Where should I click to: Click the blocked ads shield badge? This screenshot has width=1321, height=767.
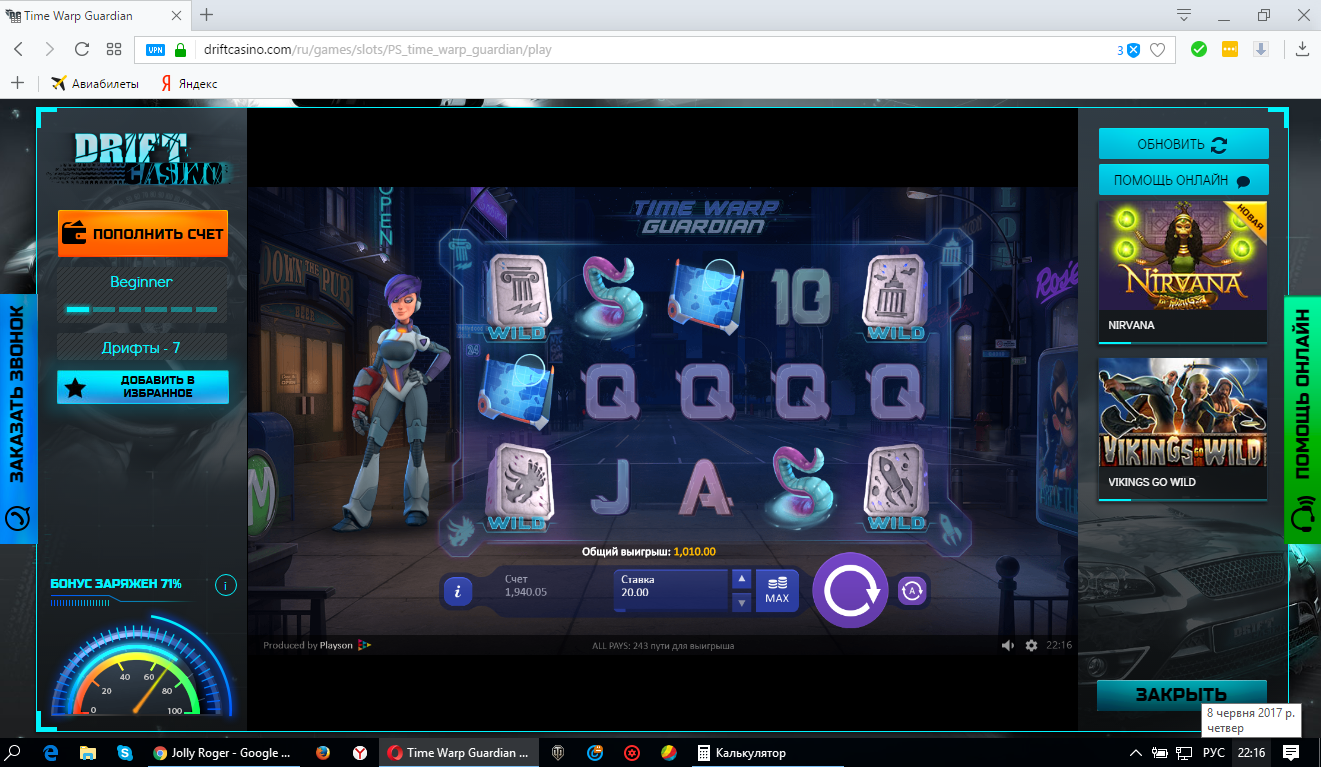click(x=1129, y=50)
